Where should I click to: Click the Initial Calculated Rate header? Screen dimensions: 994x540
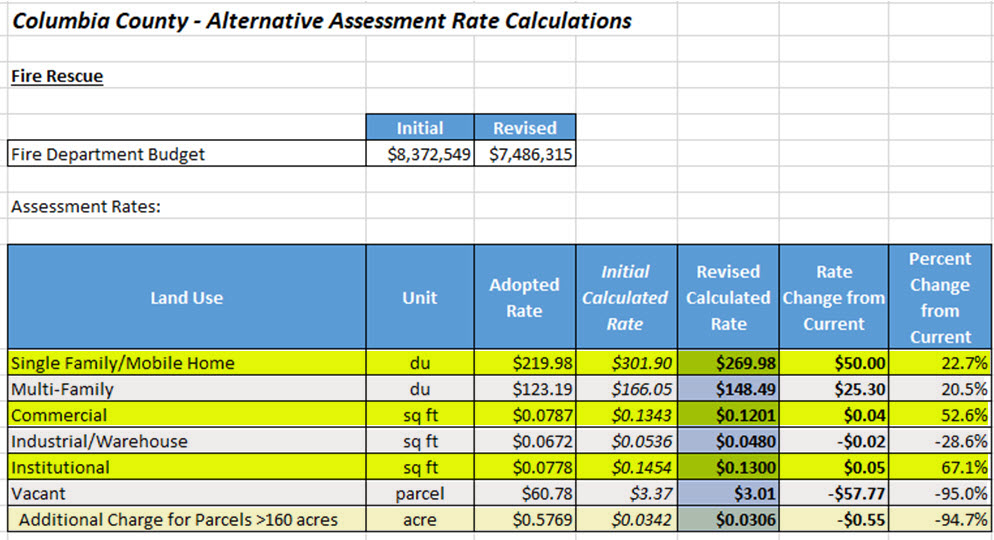(625, 297)
